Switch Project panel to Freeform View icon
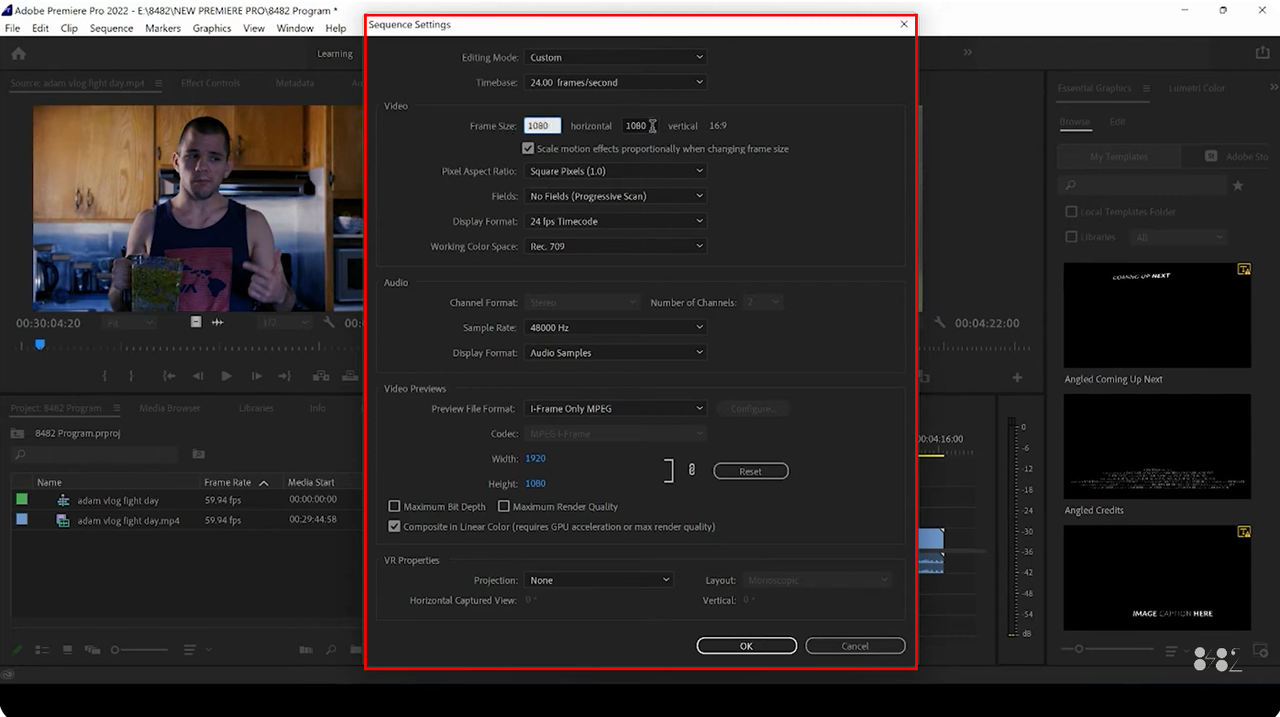 [93, 650]
